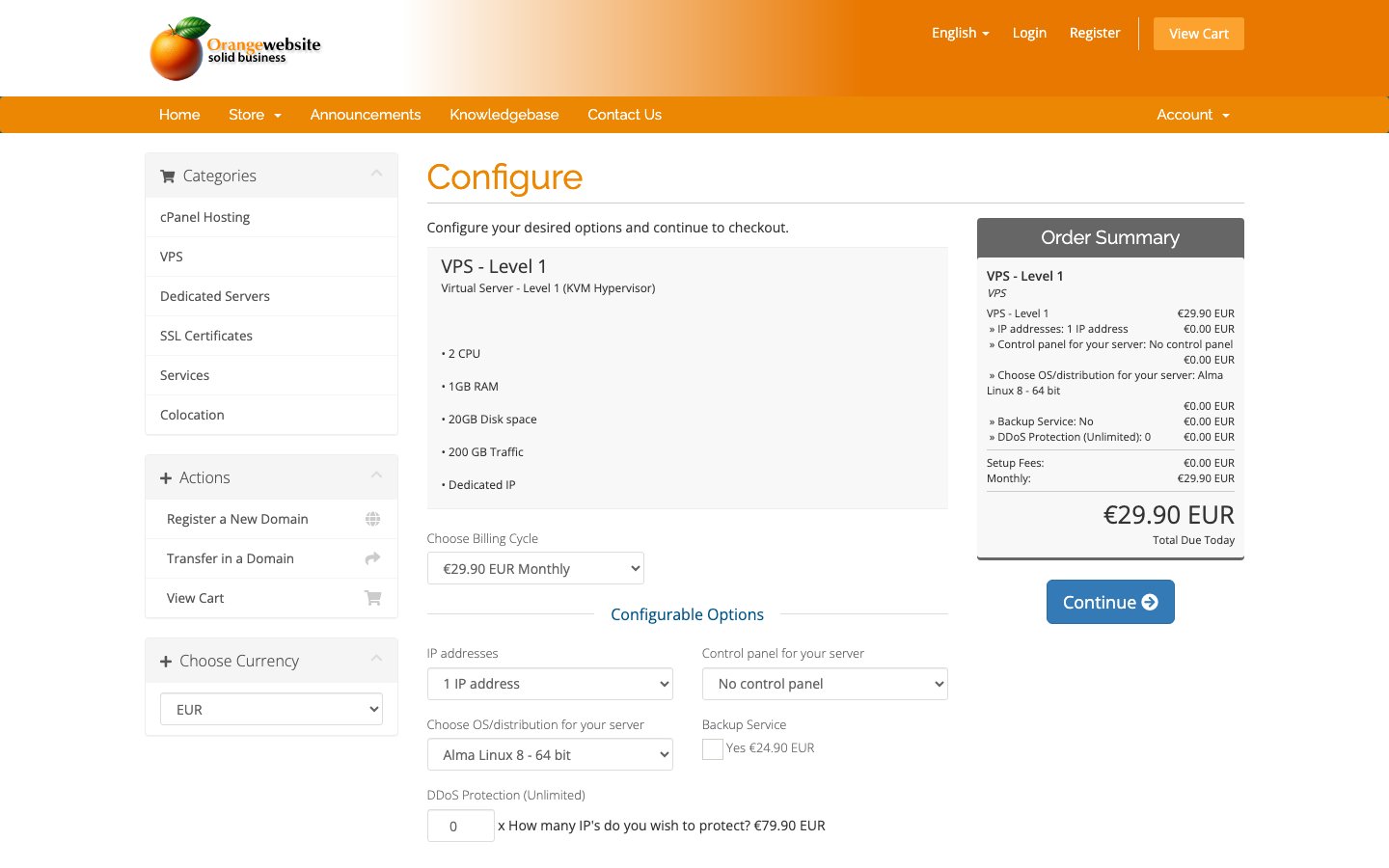Screen dimensions: 1389x868
Task: Open Knowledgebase in the navigation bar
Action: (x=504, y=115)
